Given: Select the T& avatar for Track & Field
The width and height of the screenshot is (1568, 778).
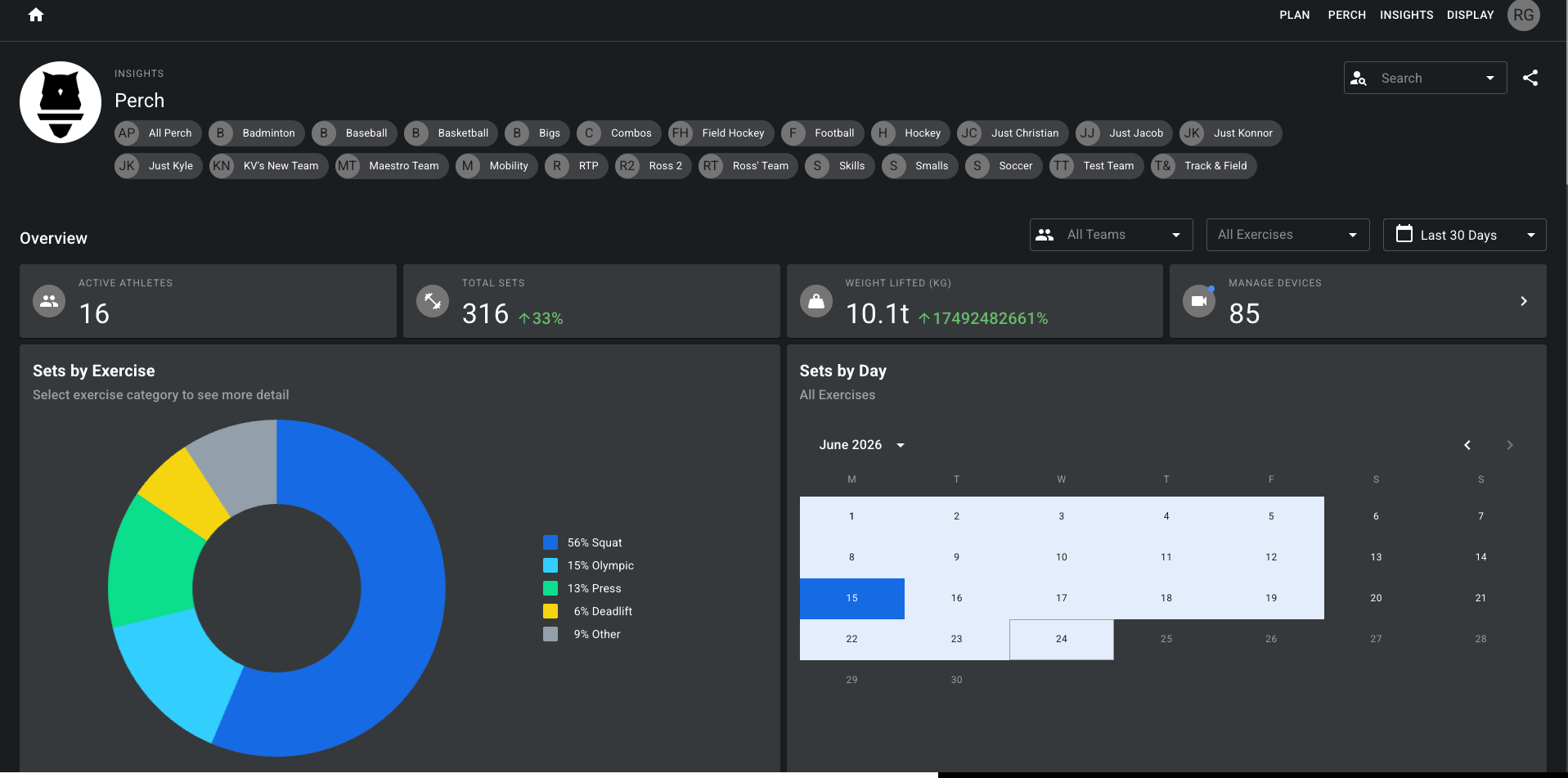Looking at the screenshot, I should tap(1162, 166).
